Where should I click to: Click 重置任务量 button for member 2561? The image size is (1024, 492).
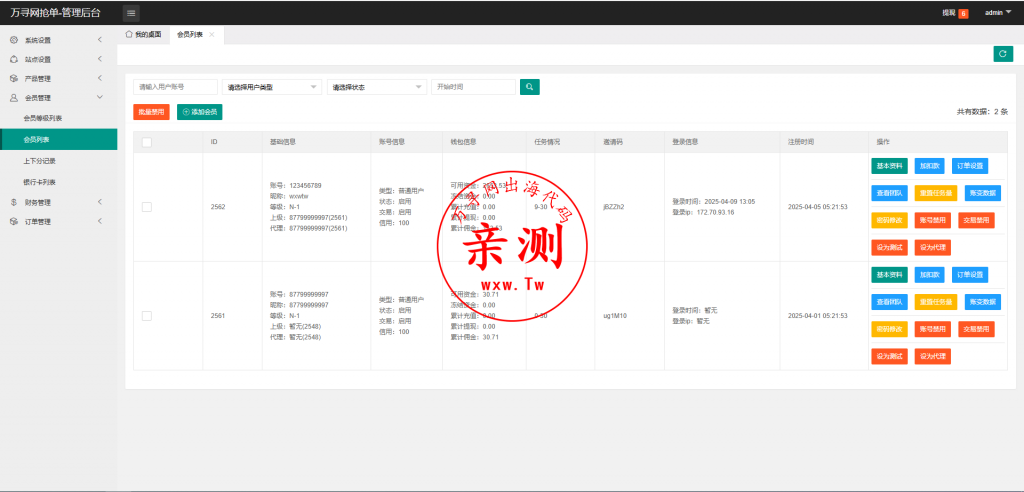click(936, 302)
